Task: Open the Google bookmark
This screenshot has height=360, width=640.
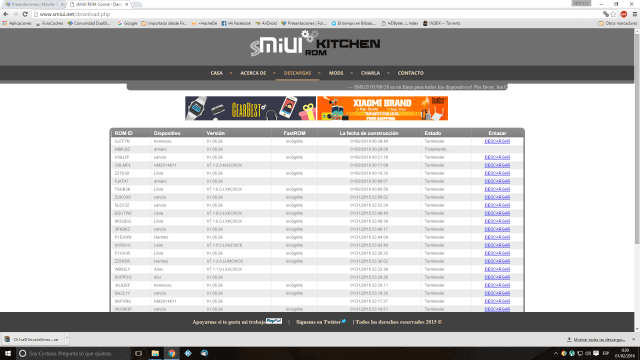Action: [x=127, y=23]
